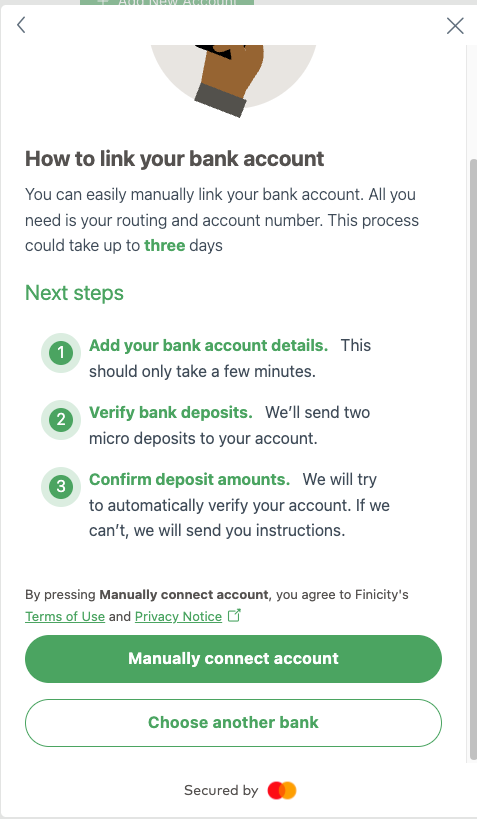
Task: Click the vertical scrollbar thumb
Action: click(473, 460)
